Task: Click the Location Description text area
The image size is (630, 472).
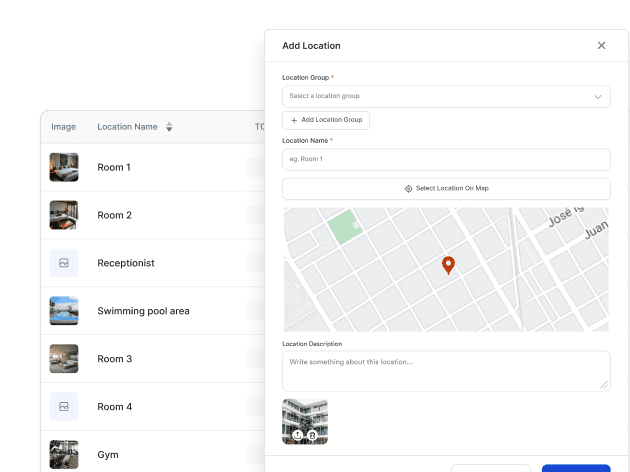Action: click(445, 370)
